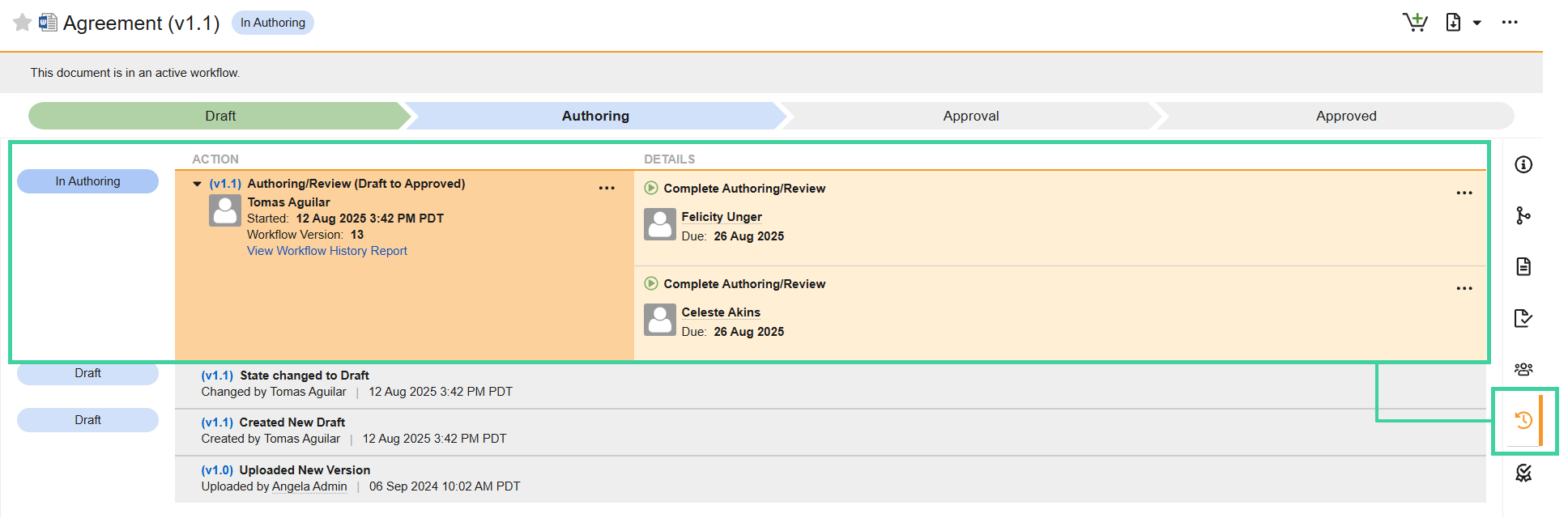Click the Angela Admin uploader link
Viewport: 1568px width, 518px height.
(x=309, y=486)
